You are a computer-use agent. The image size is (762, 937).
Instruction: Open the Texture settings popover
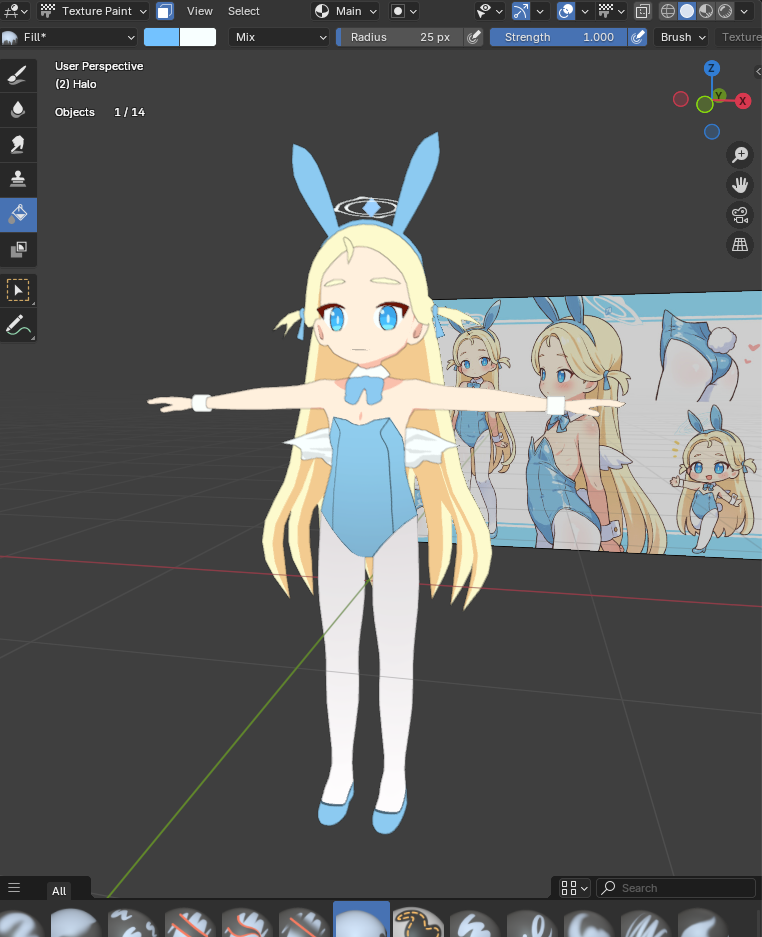point(739,37)
